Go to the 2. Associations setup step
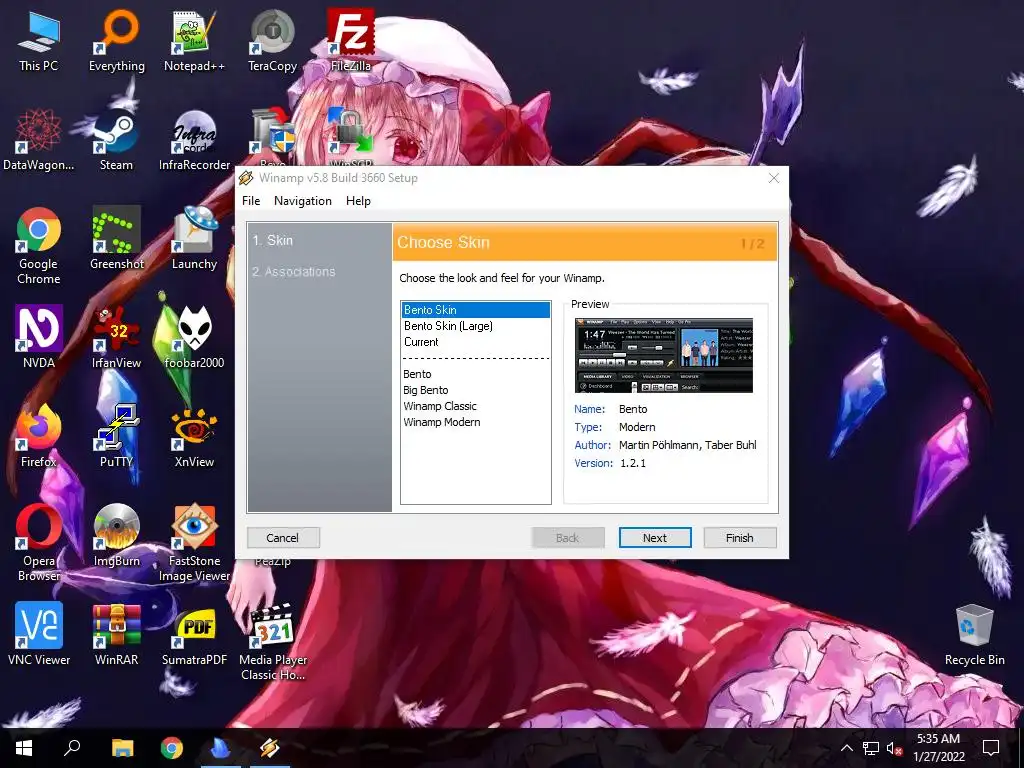The height and width of the screenshot is (768, 1024). [x=294, y=272]
